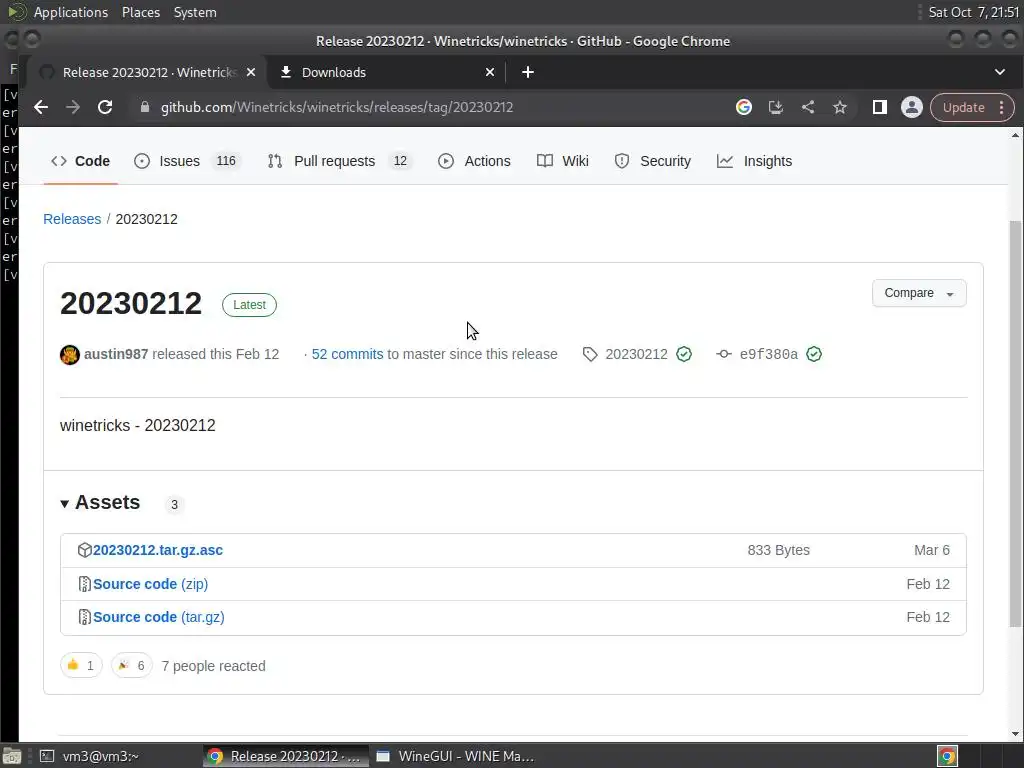Bookmark this page with star icon
Screen dimensions: 1024x768
pyautogui.click(x=840, y=107)
